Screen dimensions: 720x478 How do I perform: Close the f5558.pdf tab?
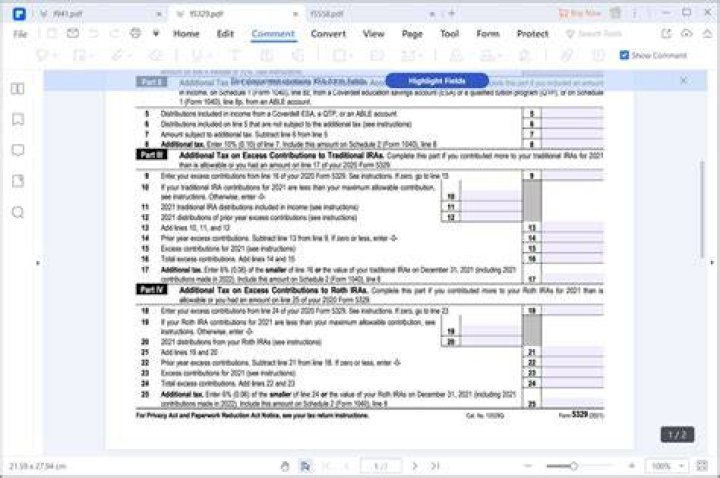(x=432, y=14)
